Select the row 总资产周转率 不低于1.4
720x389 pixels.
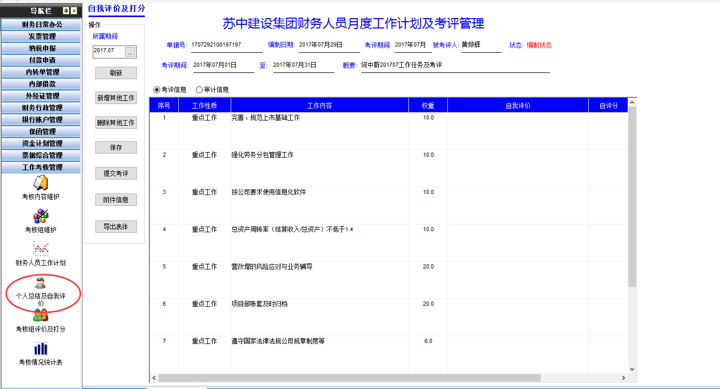pos(388,242)
